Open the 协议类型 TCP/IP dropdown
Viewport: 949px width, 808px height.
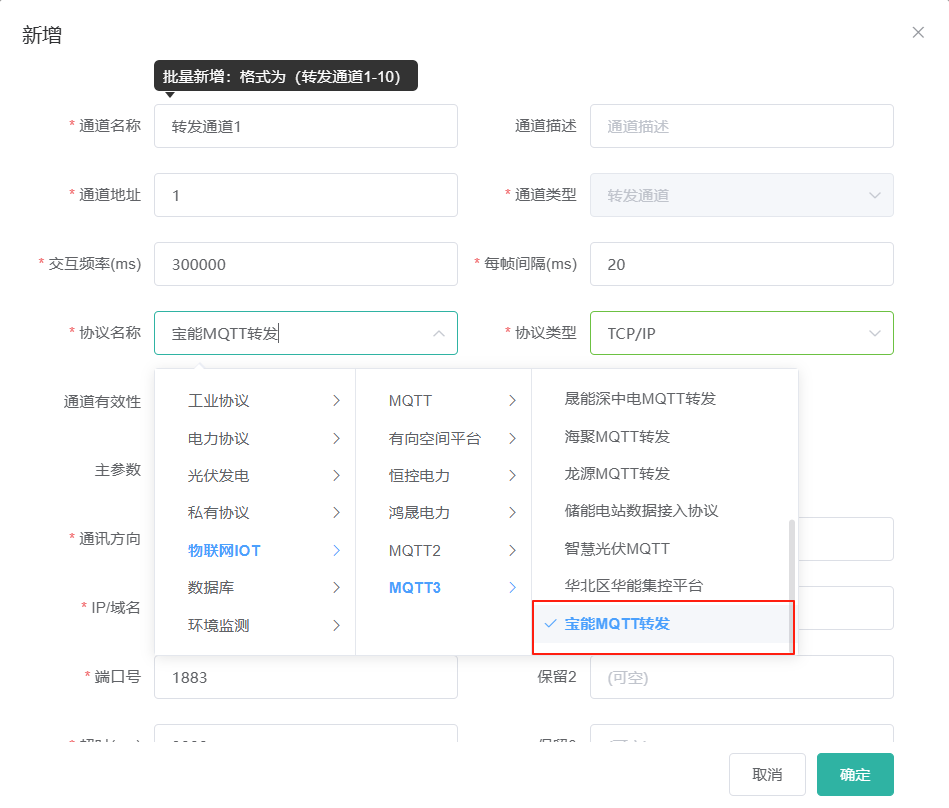coord(740,334)
